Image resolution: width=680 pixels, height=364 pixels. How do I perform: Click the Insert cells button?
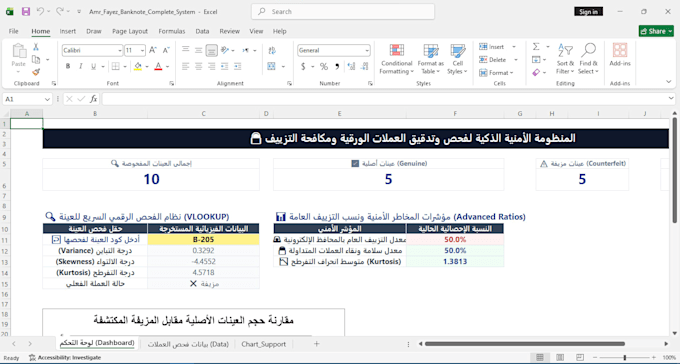click(492, 47)
